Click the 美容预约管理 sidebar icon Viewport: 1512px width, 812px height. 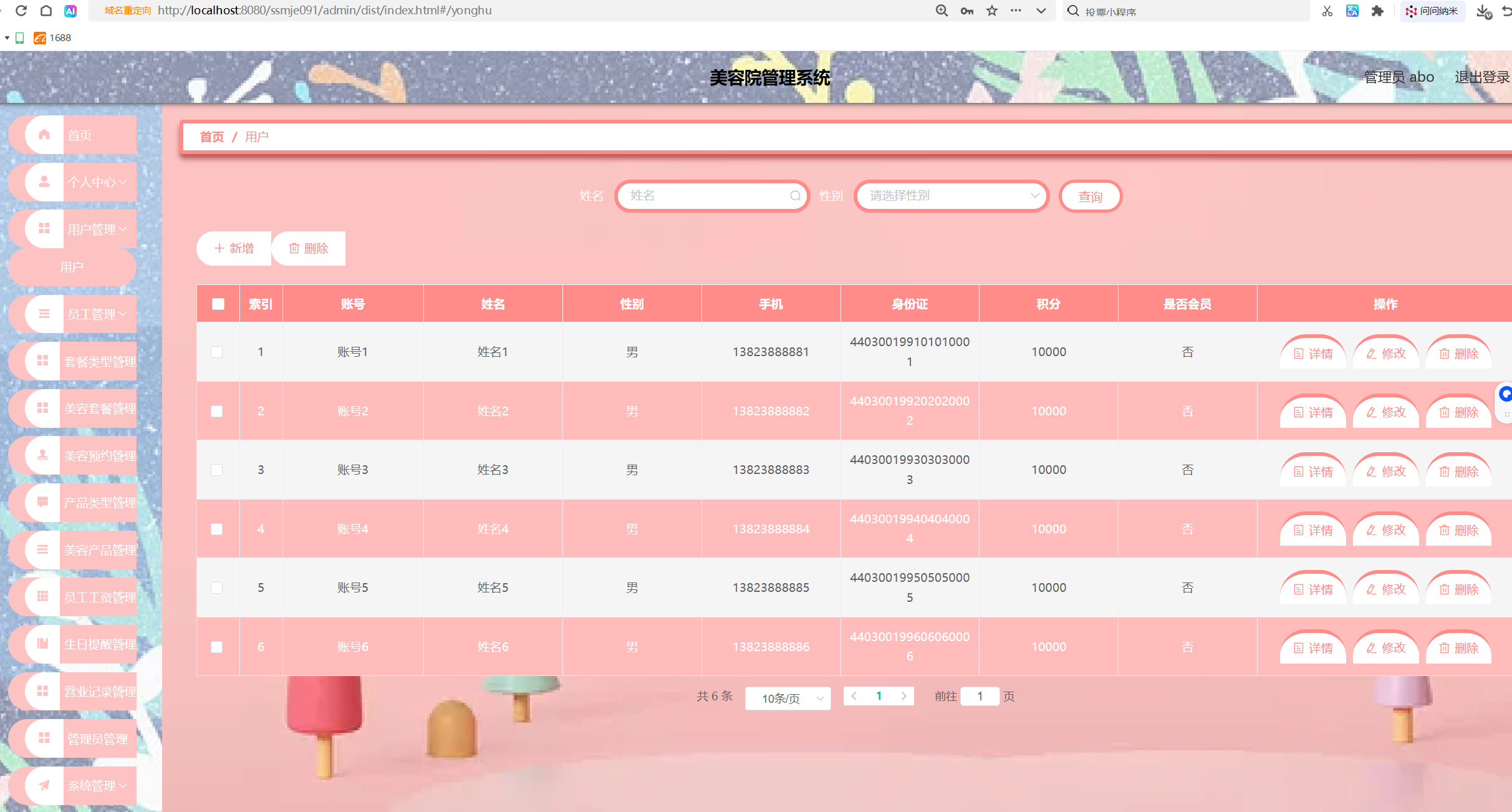43,455
